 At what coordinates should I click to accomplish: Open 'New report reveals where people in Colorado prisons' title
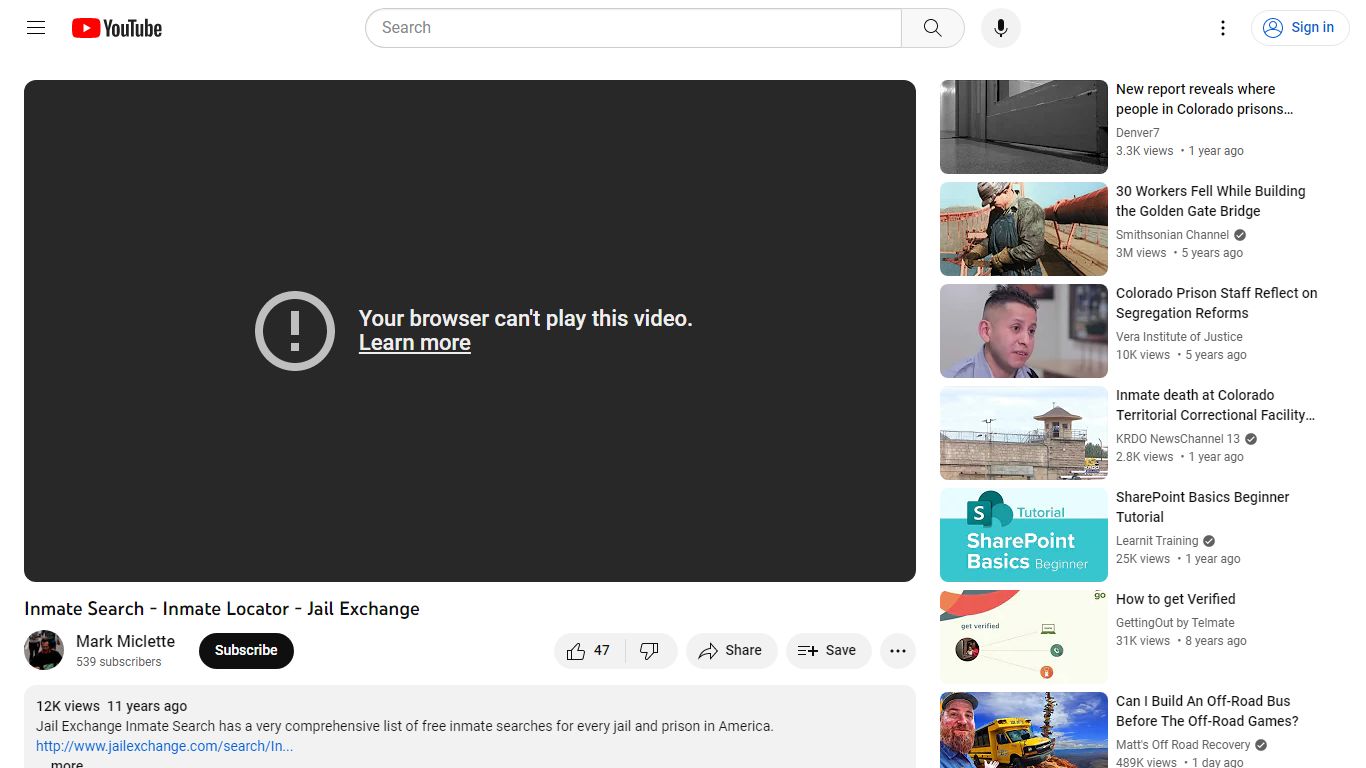click(1205, 99)
